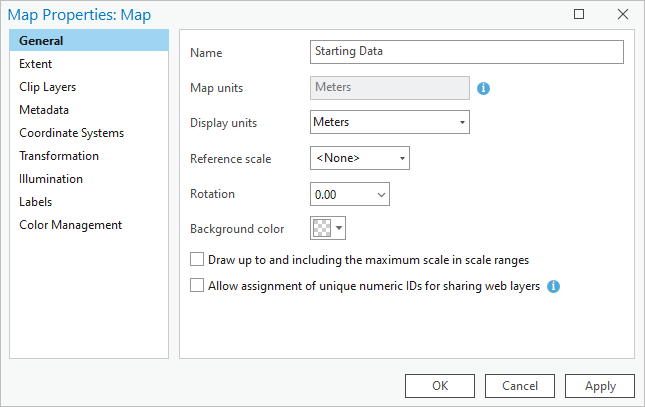Screen dimensions: 645x407
Task: Click the Name label text
Action: tap(206, 53)
